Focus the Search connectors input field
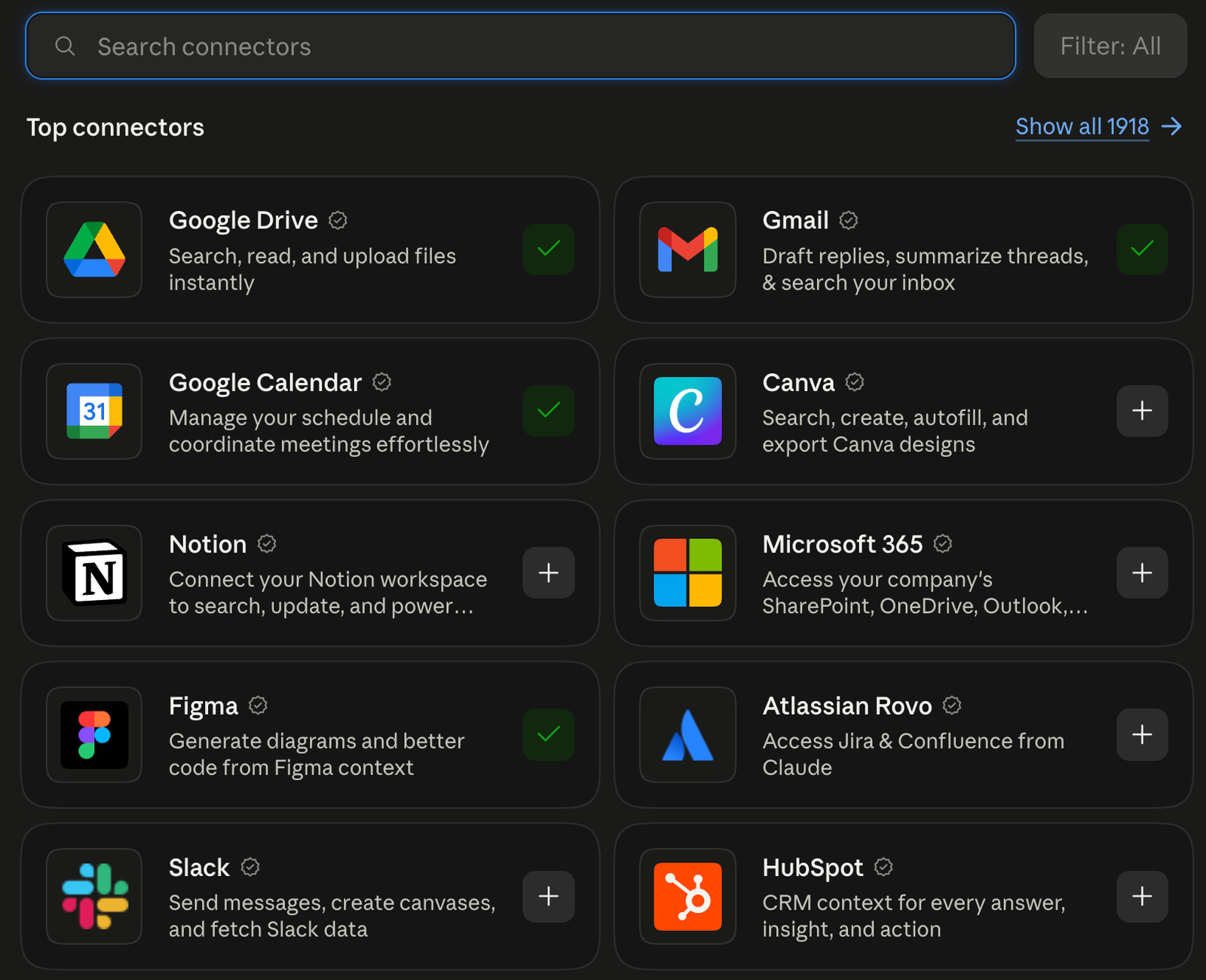 [x=521, y=46]
